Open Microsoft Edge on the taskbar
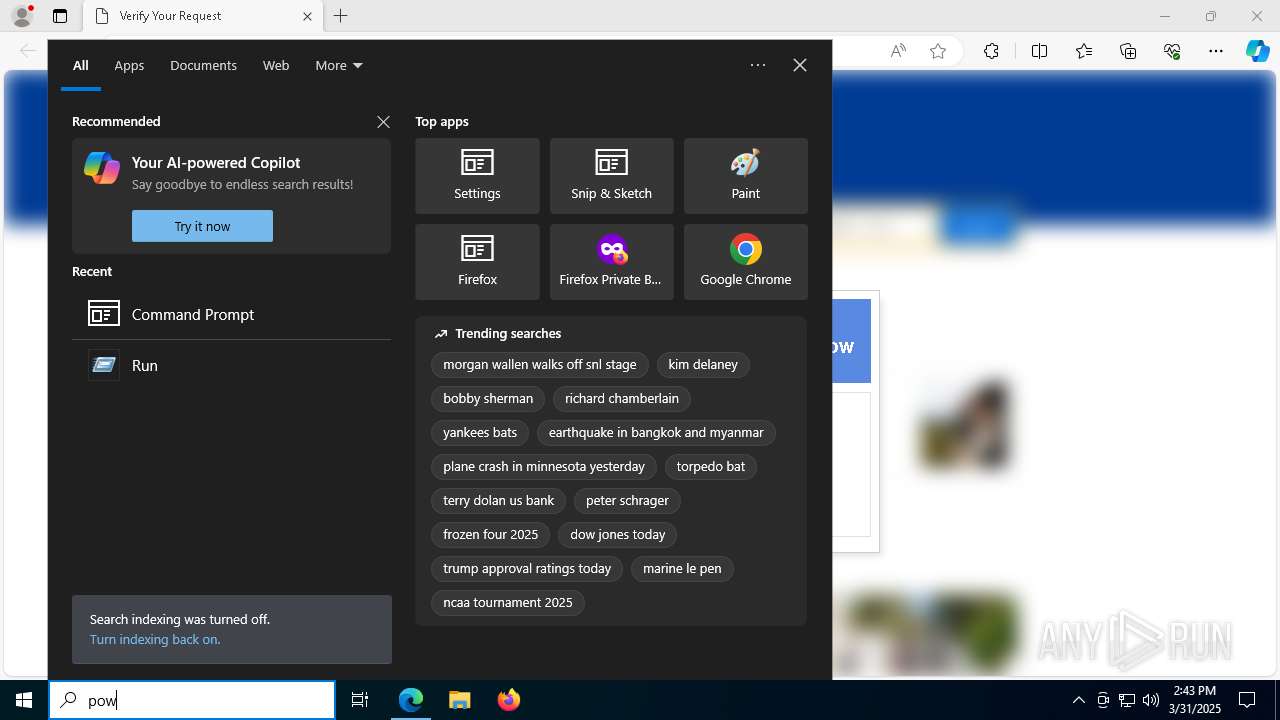Image resolution: width=1280 pixels, height=720 pixels. coord(411,700)
